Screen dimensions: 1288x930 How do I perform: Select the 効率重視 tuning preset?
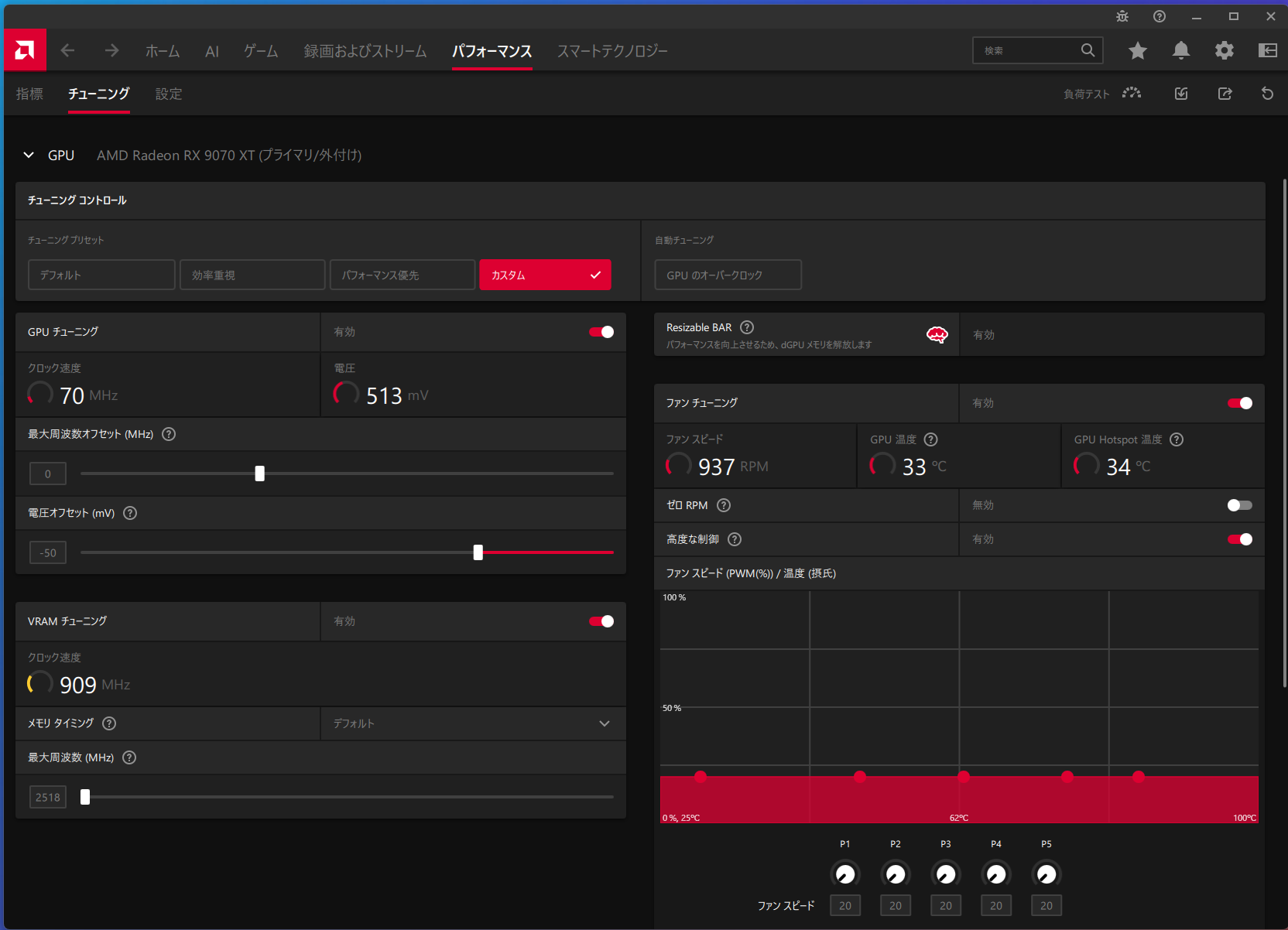(x=252, y=275)
